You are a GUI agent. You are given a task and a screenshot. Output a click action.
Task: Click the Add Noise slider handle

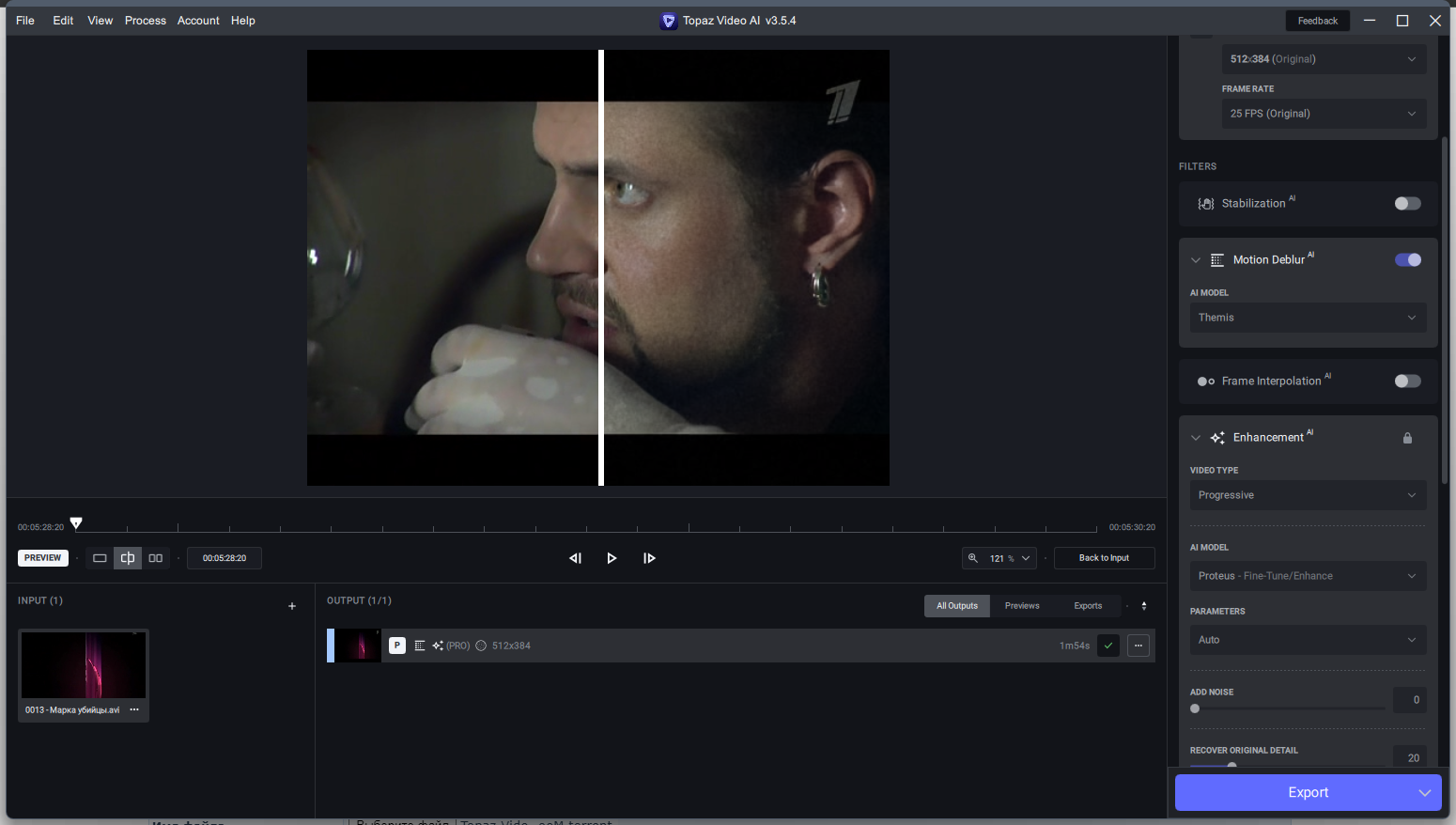(x=1195, y=708)
